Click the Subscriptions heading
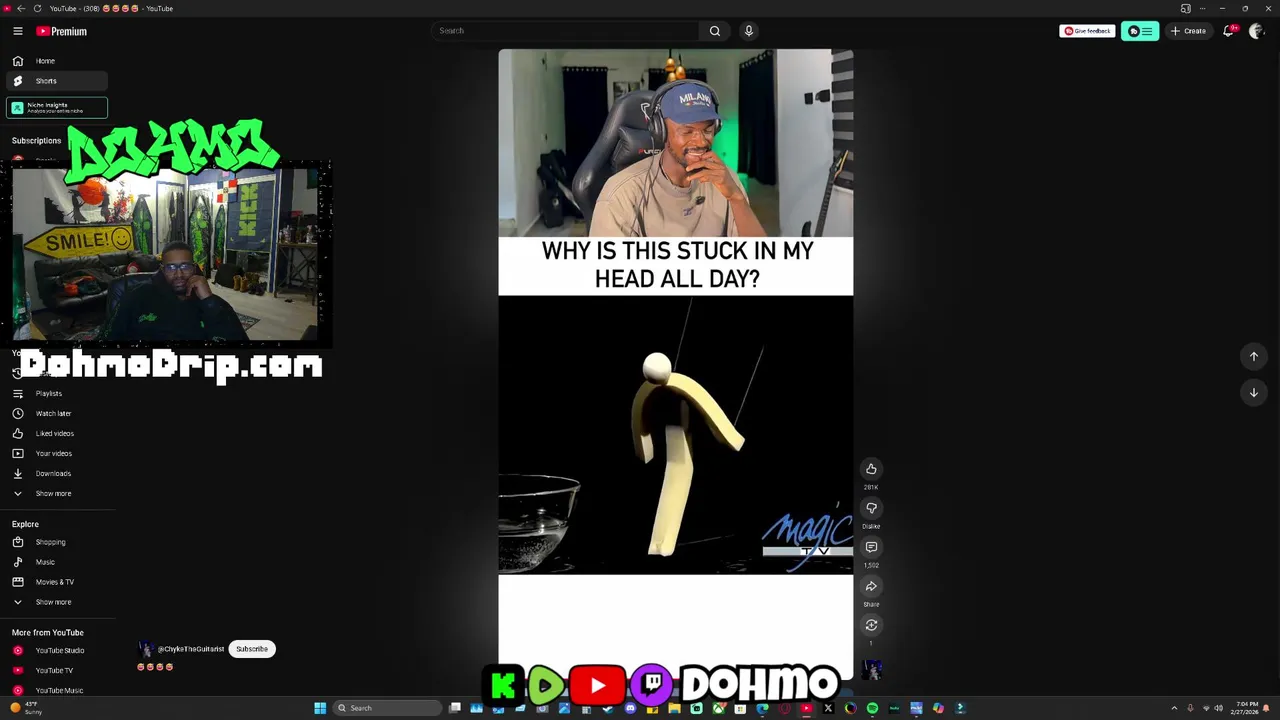Viewport: 1280px width, 720px height. (x=36, y=140)
